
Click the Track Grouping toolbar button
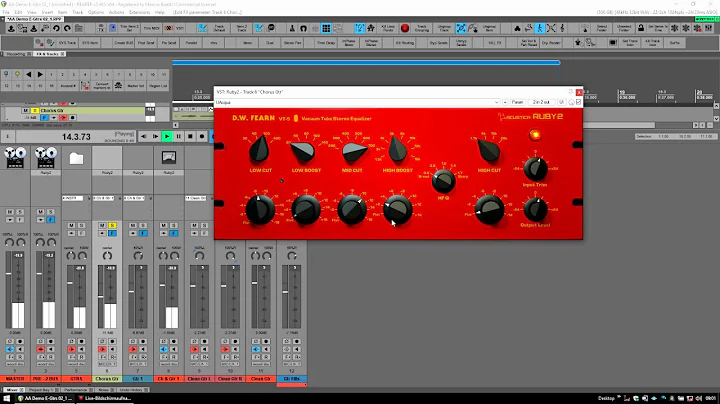point(422,28)
